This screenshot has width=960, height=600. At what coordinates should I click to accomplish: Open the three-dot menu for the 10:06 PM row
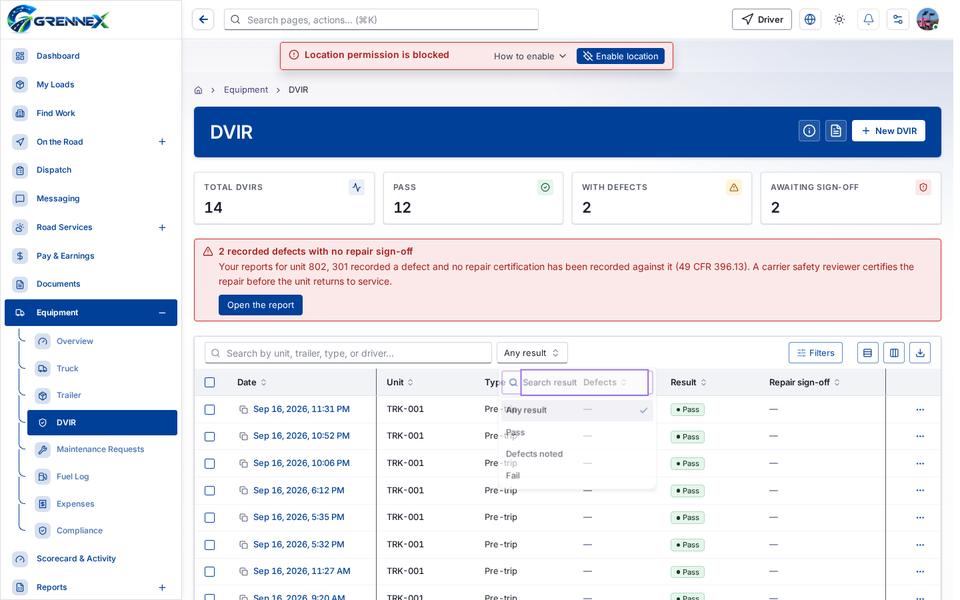pos(920,463)
